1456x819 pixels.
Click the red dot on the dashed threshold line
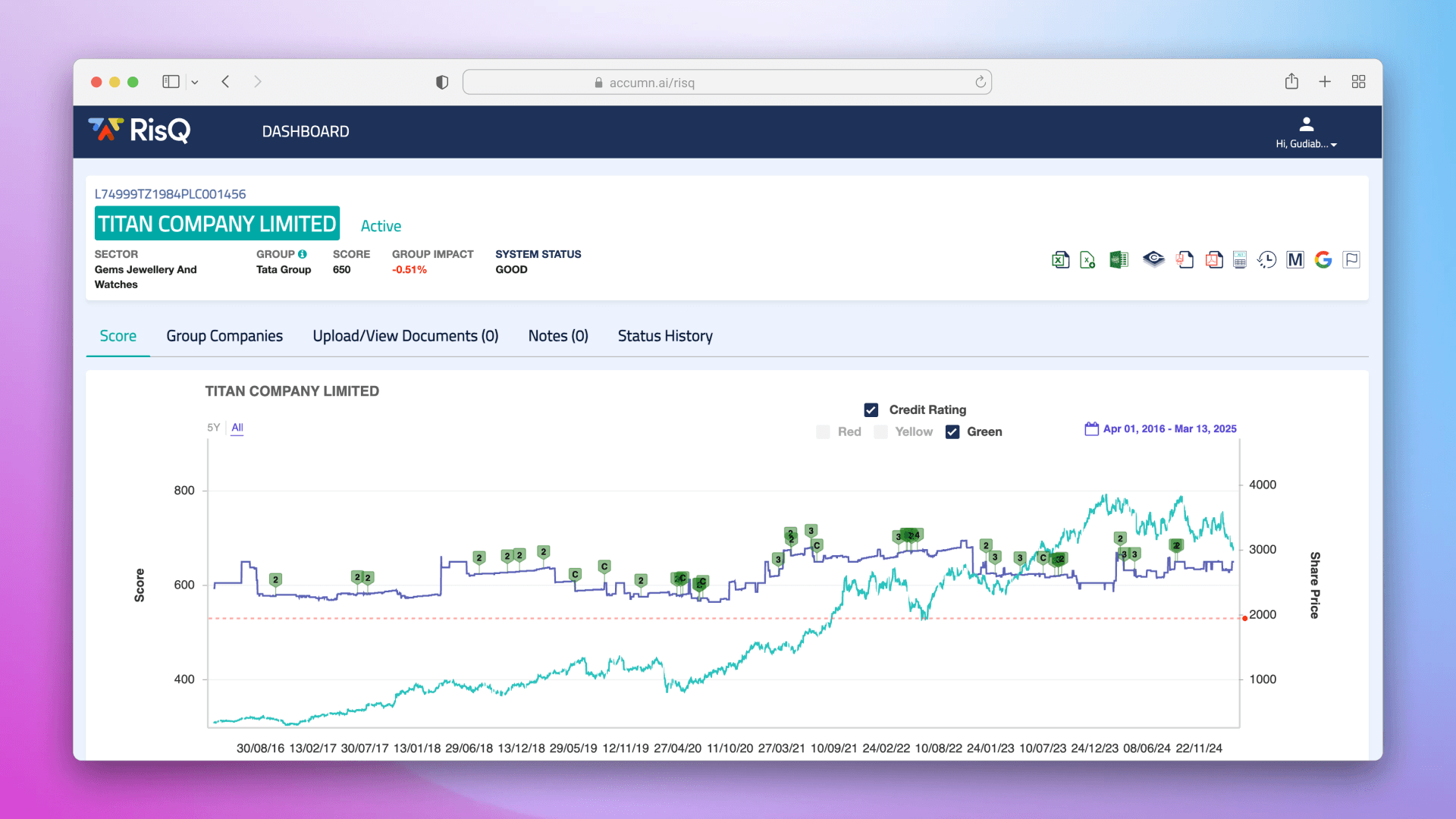point(1245,619)
